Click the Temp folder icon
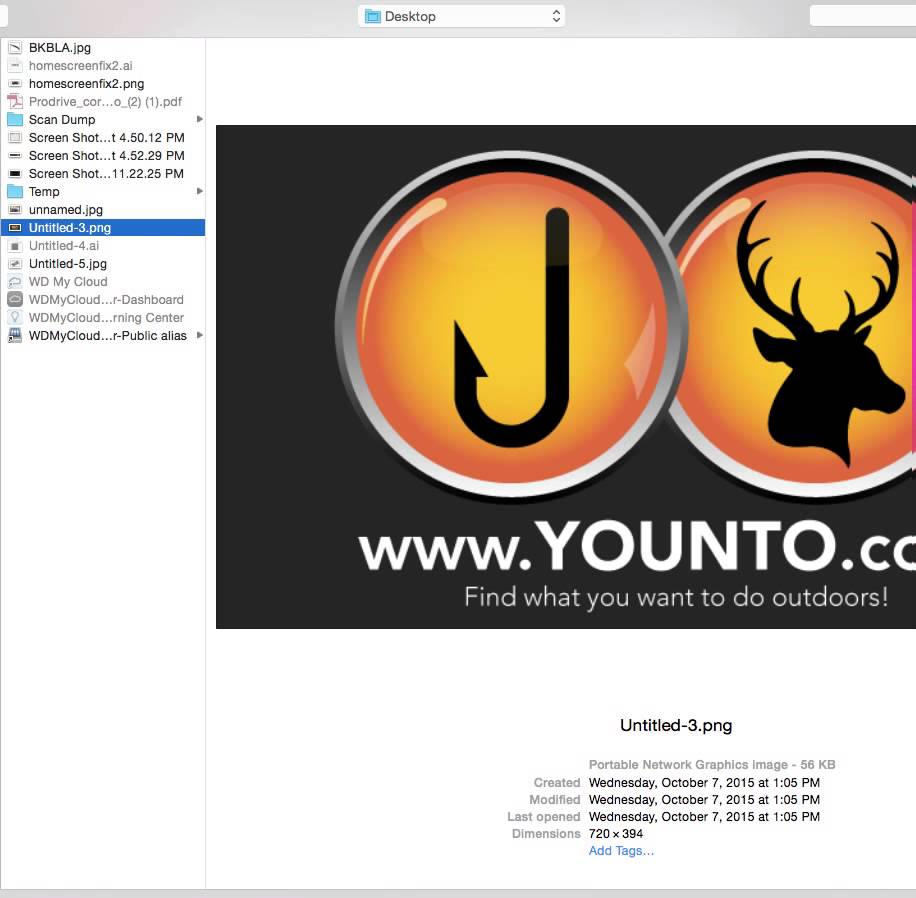The image size is (916, 898). pos(15,192)
